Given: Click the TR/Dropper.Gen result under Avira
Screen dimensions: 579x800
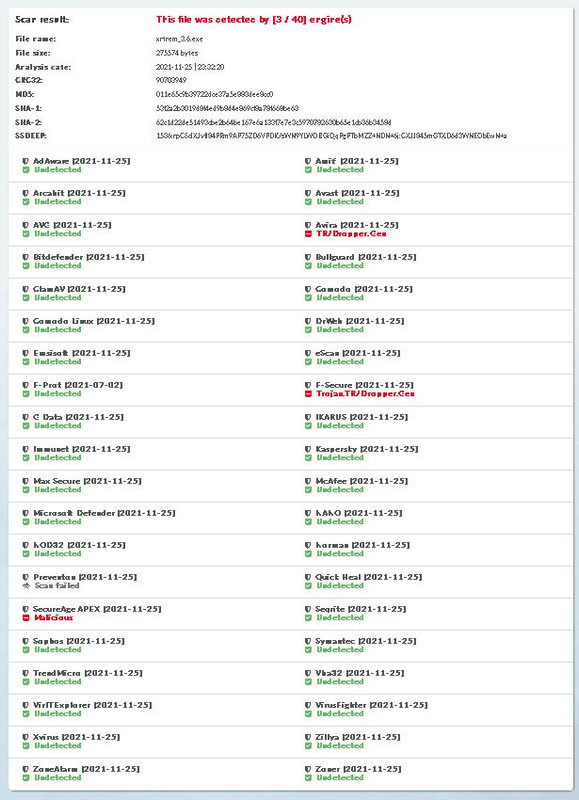Looking at the screenshot, I should pos(351,234).
